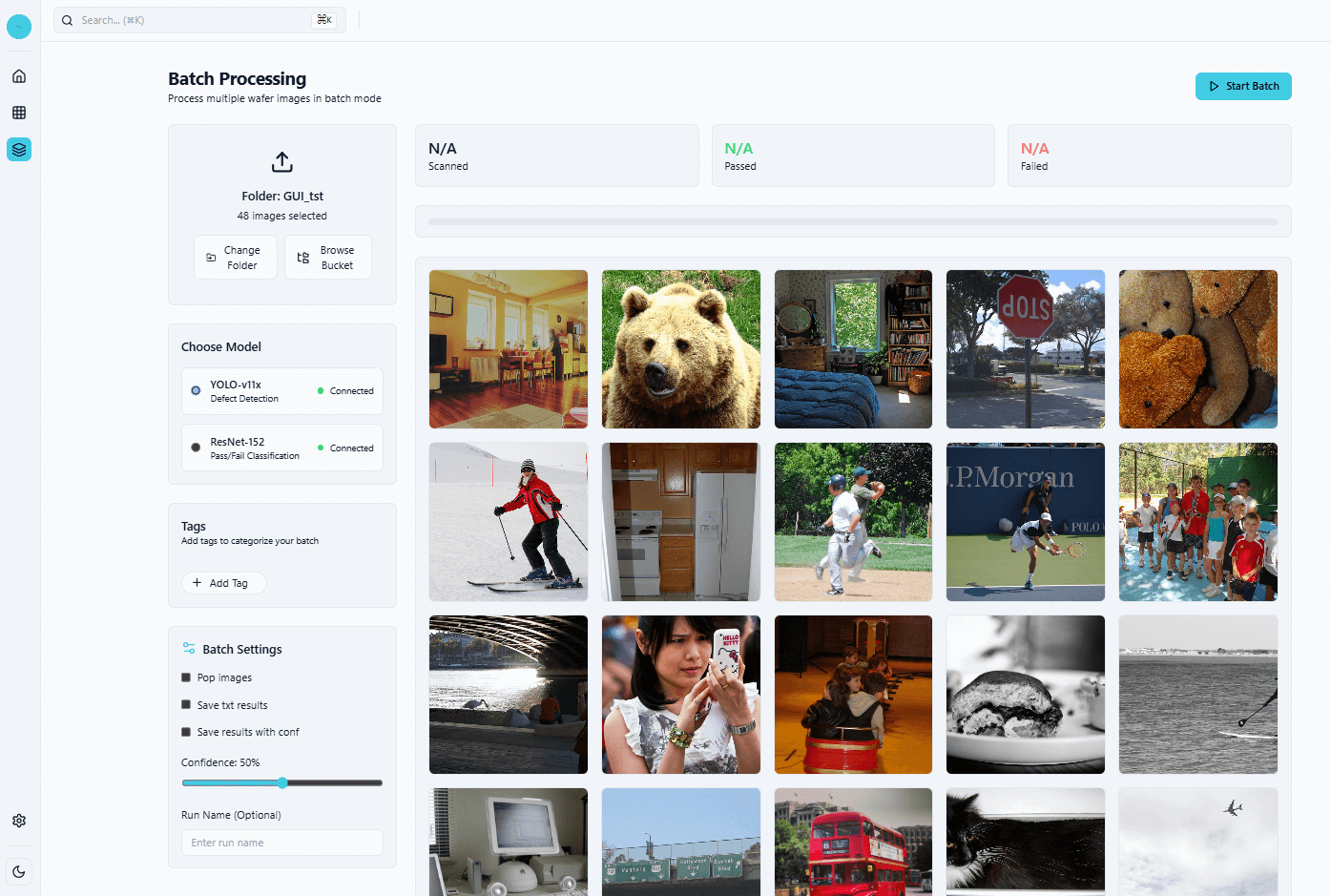Toggle dark mode with the moon icon
The height and width of the screenshot is (896, 1331).
(x=19, y=871)
